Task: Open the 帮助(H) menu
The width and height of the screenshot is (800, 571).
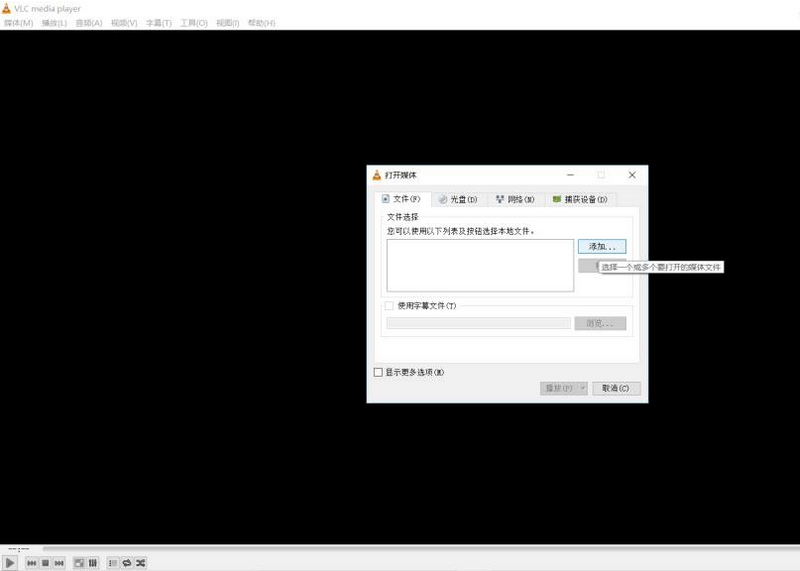Action: (262, 23)
